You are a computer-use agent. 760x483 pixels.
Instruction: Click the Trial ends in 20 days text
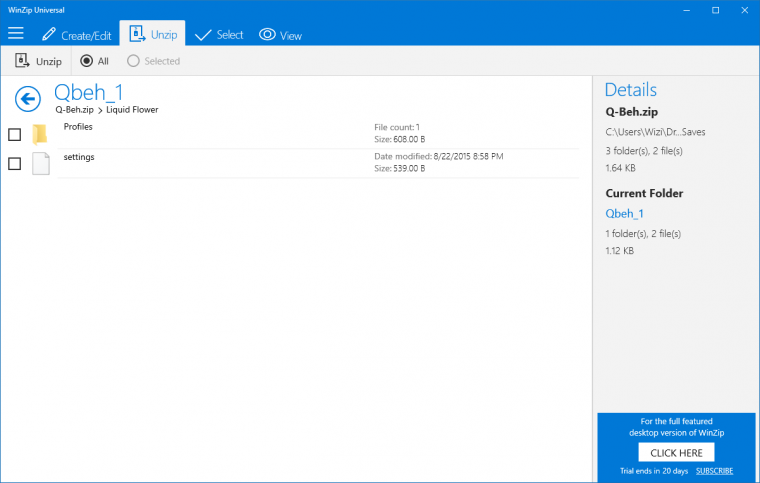point(654,471)
